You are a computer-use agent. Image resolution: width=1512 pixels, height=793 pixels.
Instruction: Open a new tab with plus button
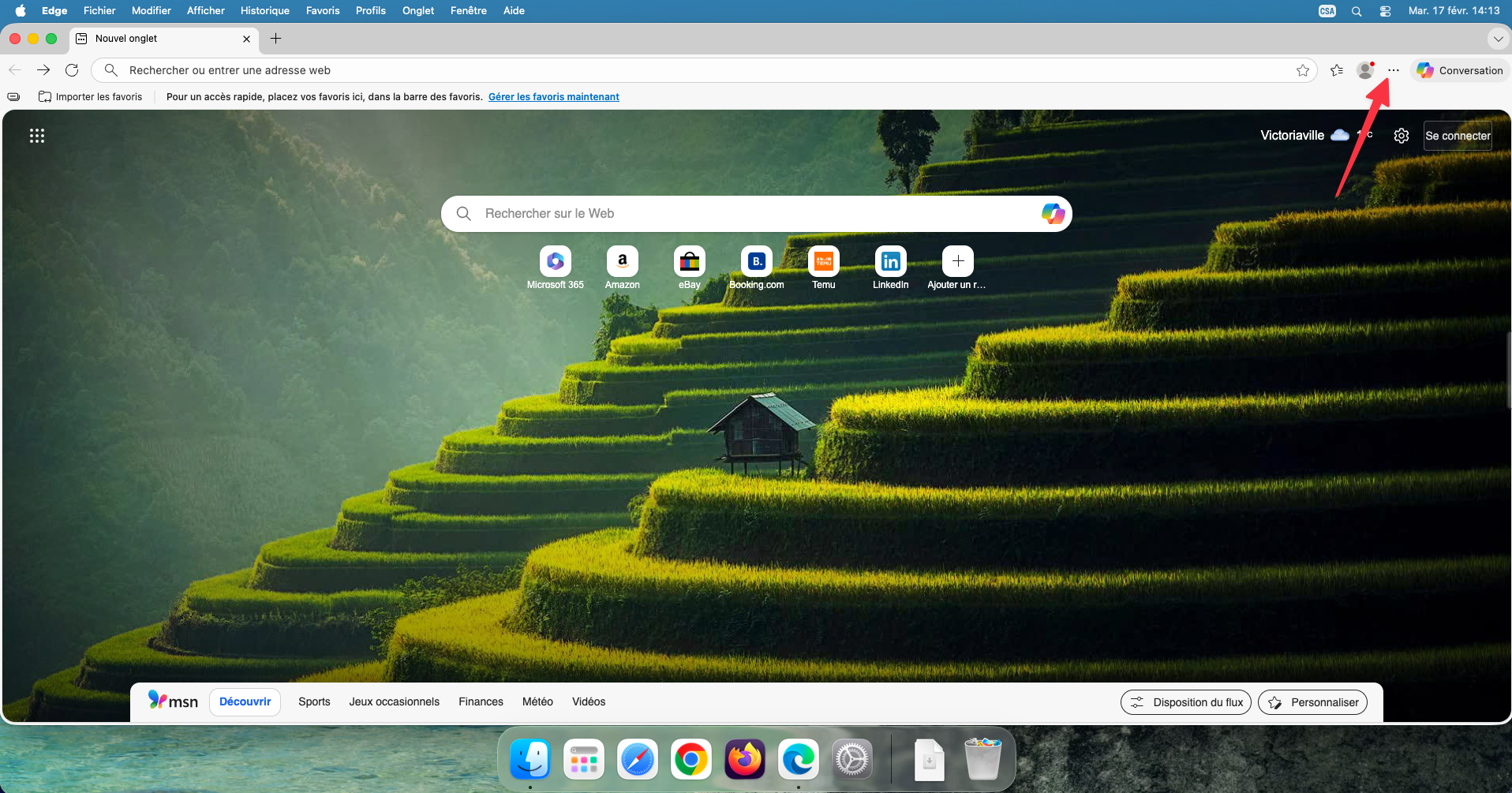(x=275, y=38)
